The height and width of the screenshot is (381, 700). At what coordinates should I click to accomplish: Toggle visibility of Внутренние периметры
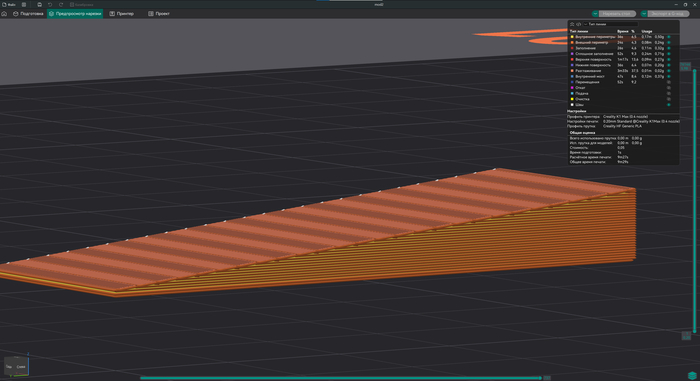coord(669,37)
